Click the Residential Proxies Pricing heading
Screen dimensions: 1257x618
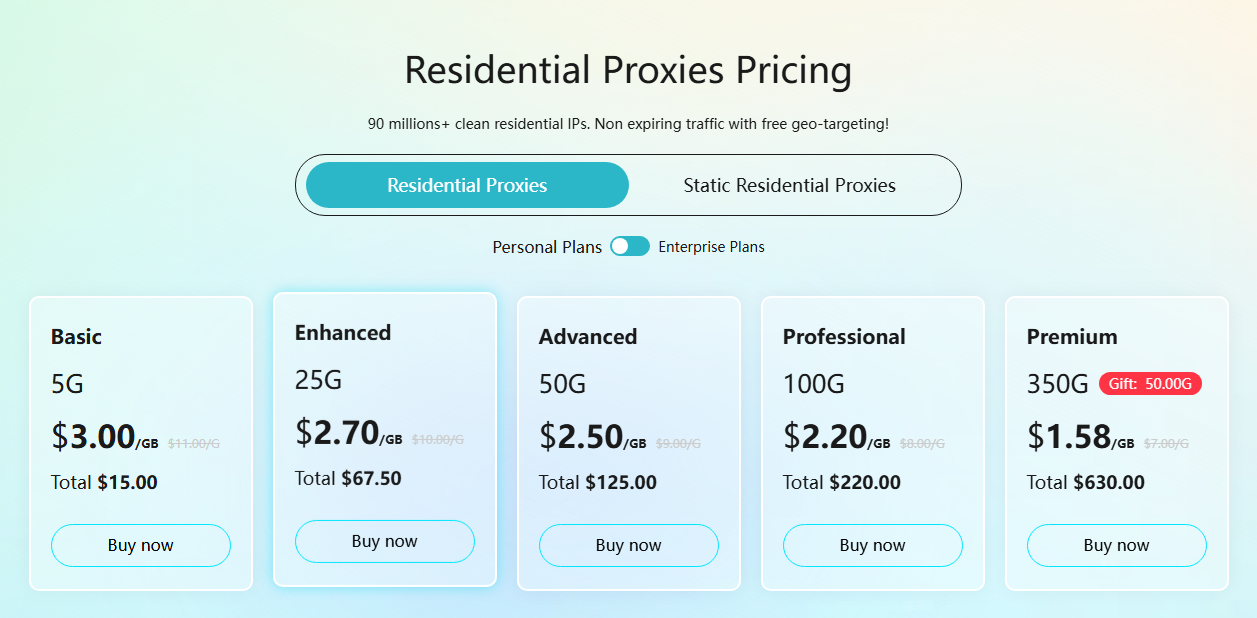pos(628,71)
